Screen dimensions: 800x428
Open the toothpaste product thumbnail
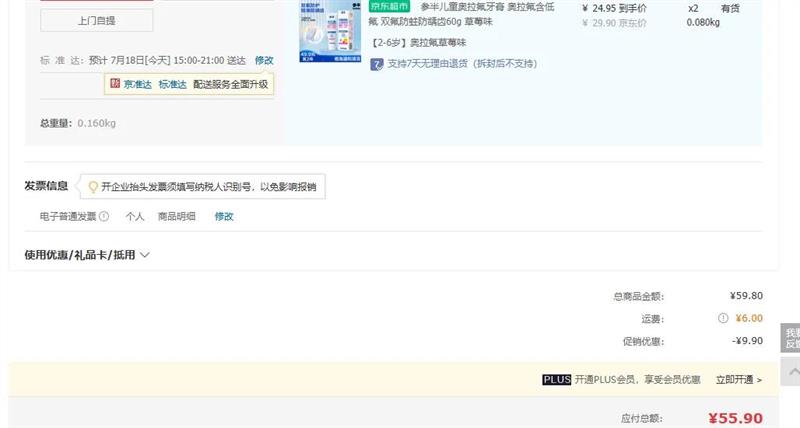click(330, 31)
